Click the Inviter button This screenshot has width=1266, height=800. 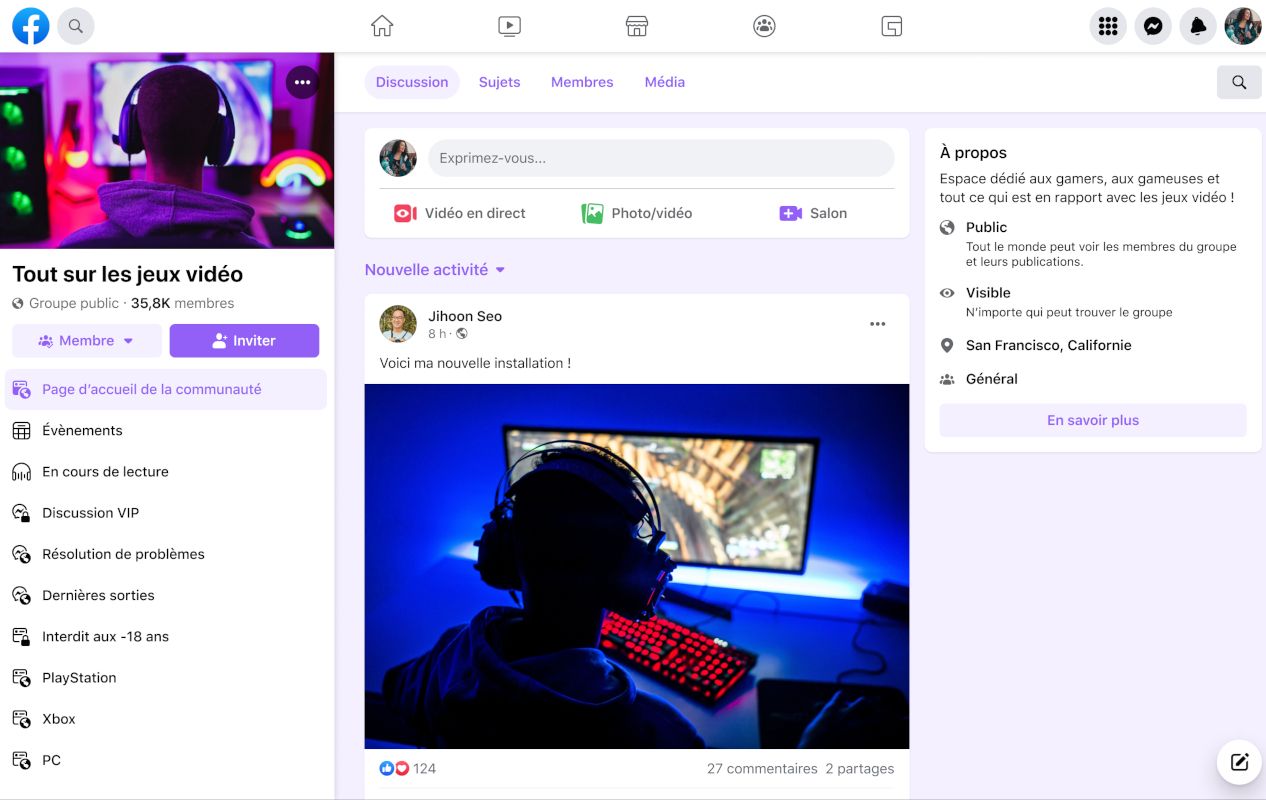(244, 340)
